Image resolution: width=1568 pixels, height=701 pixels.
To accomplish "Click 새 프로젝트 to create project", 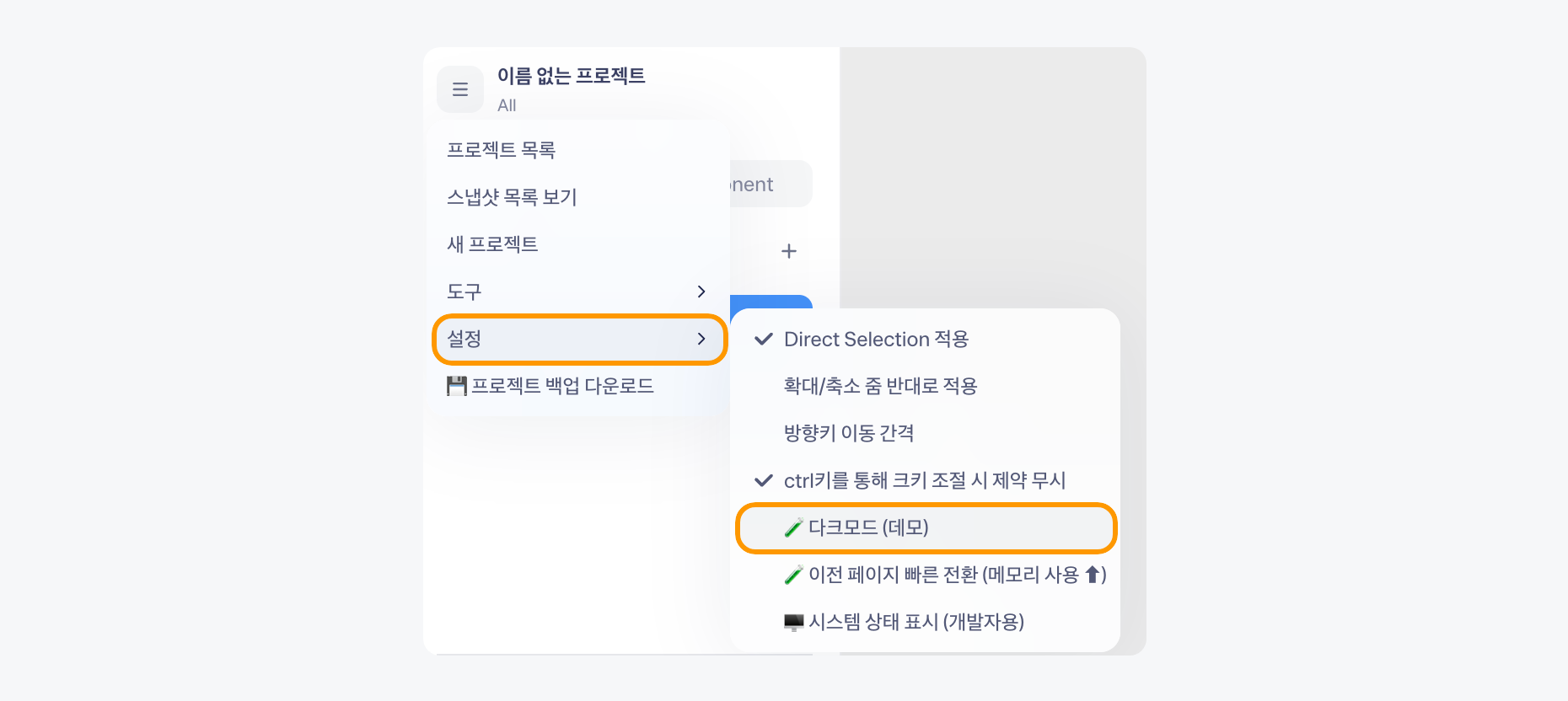I will point(580,245).
